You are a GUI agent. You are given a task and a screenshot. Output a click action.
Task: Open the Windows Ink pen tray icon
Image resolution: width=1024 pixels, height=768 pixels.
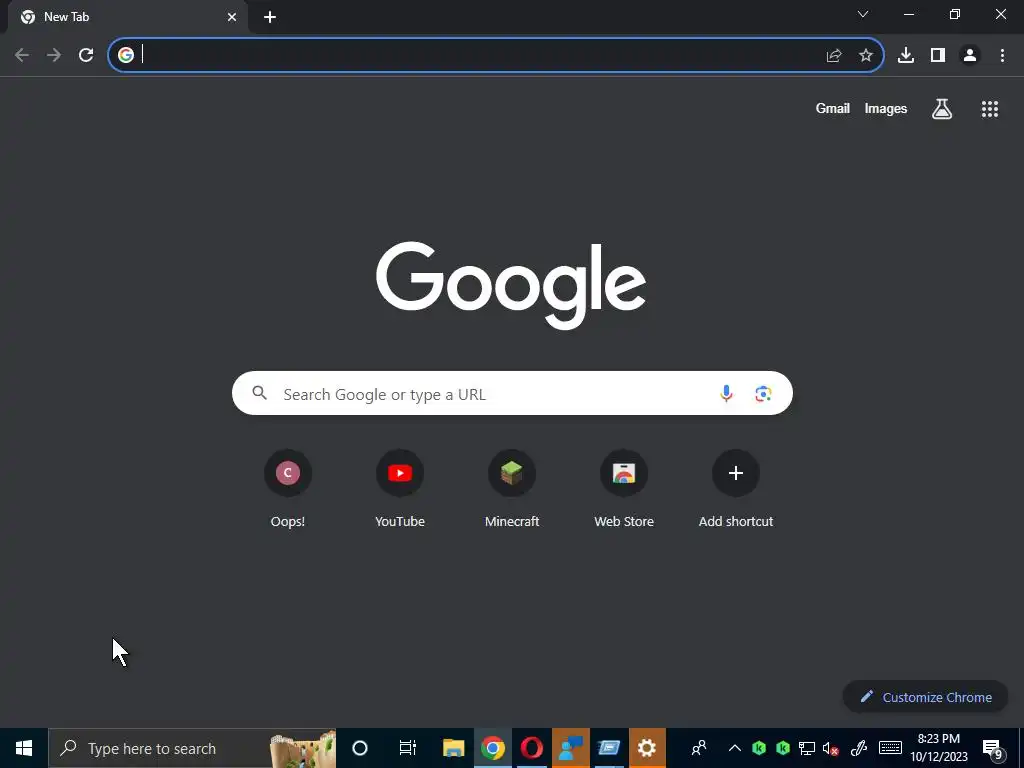pyautogui.click(x=859, y=748)
